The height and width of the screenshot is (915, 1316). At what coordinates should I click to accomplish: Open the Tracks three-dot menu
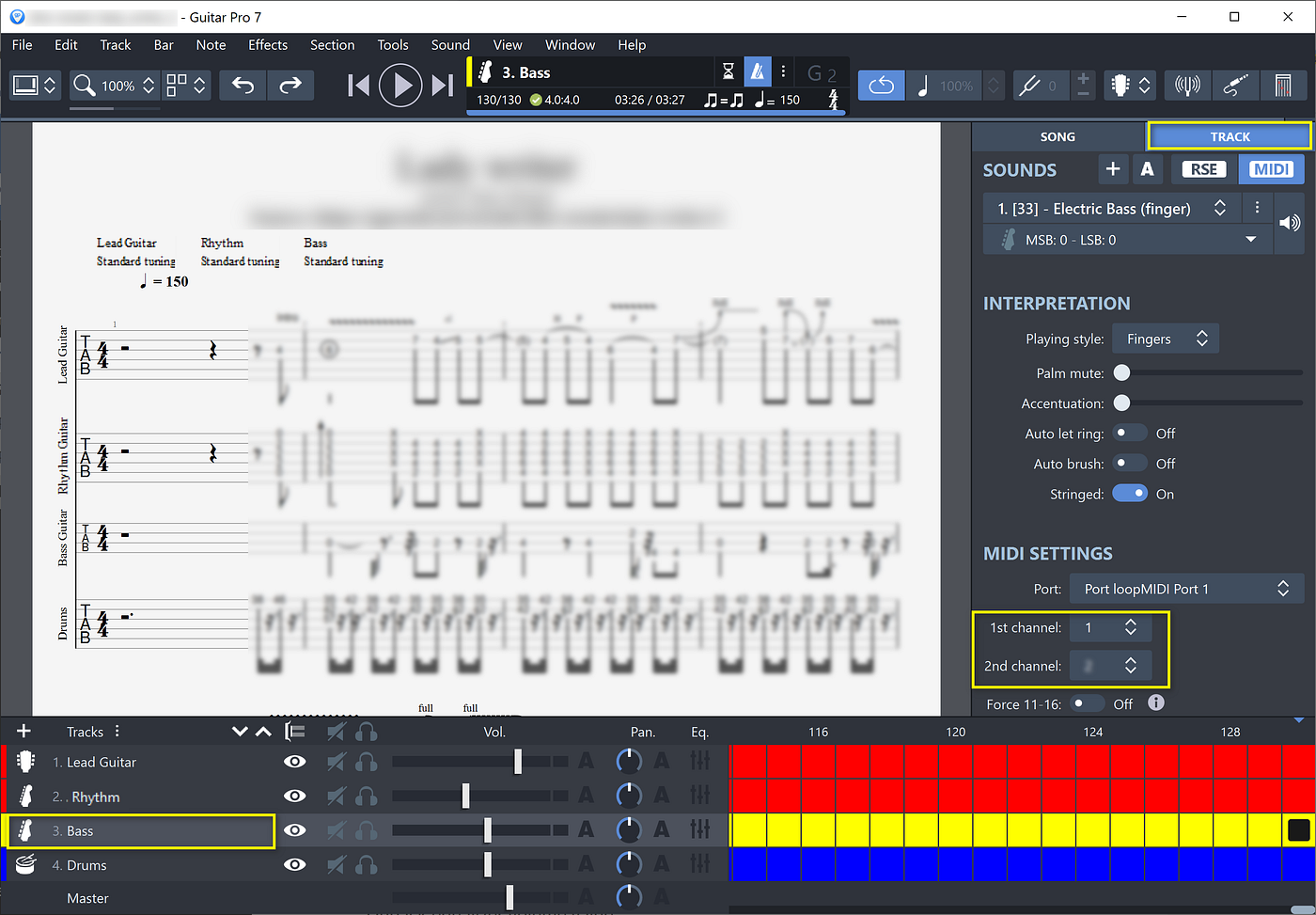[117, 731]
